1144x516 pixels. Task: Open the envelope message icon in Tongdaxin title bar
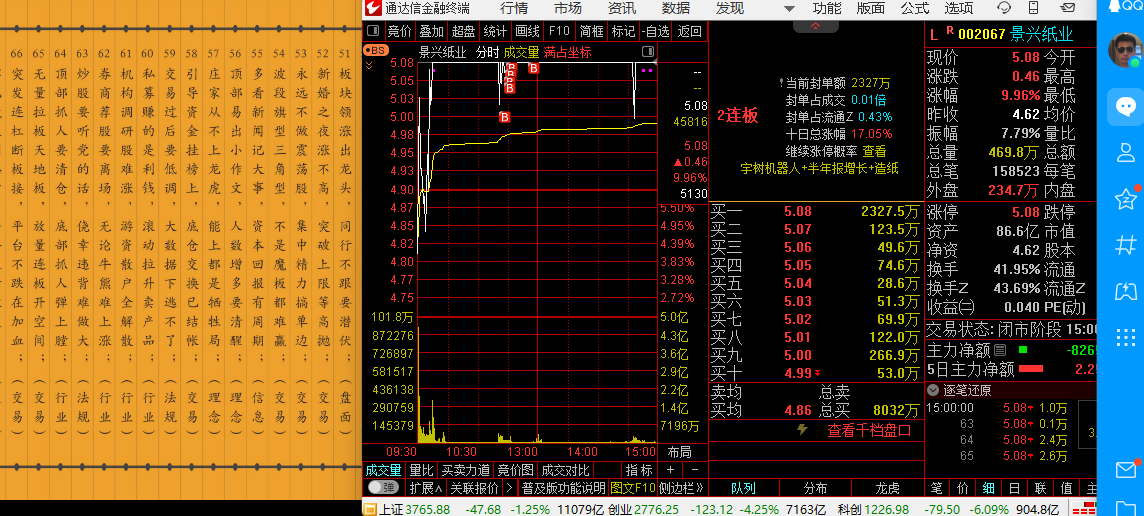coord(1068,9)
